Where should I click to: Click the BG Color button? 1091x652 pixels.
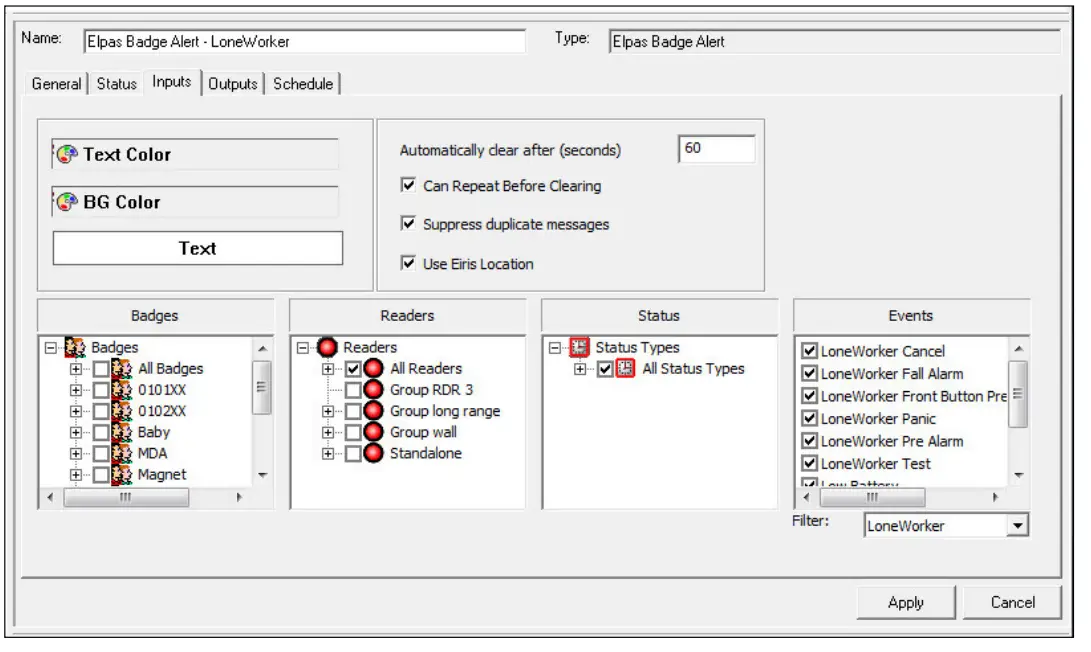196,202
